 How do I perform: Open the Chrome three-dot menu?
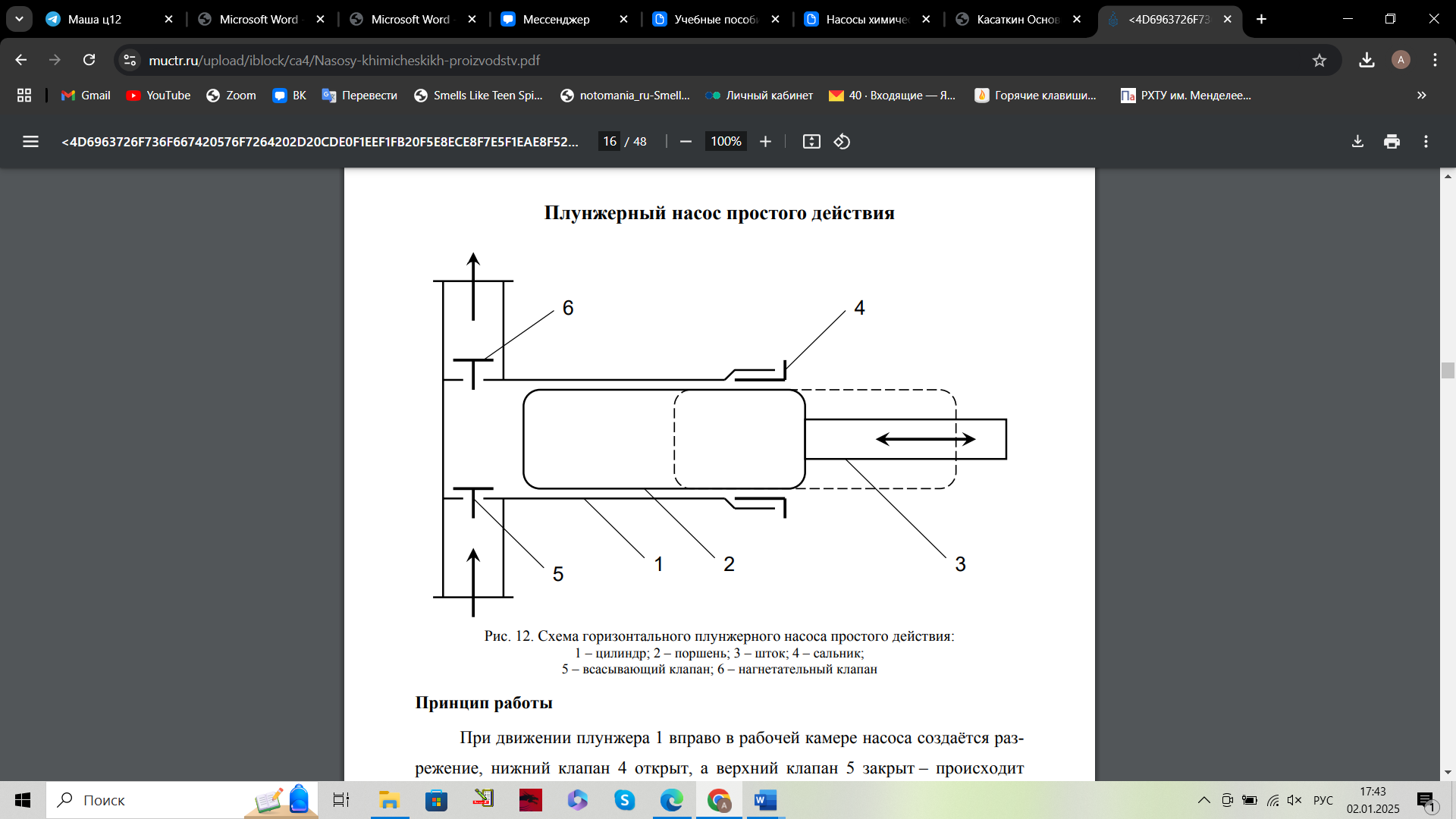pyautogui.click(x=1435, y=60)
